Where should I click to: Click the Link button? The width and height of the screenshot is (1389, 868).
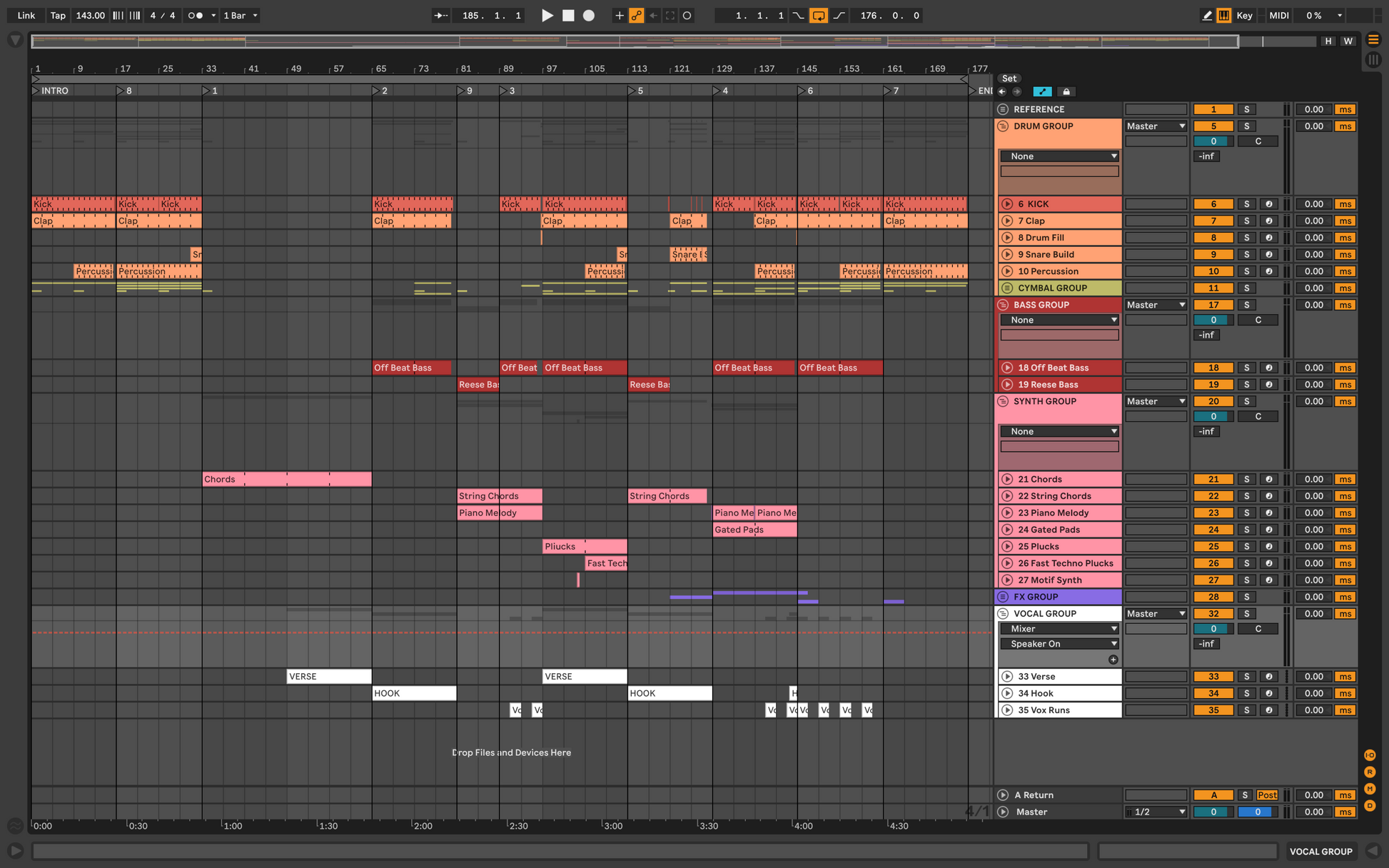(26, 15)
